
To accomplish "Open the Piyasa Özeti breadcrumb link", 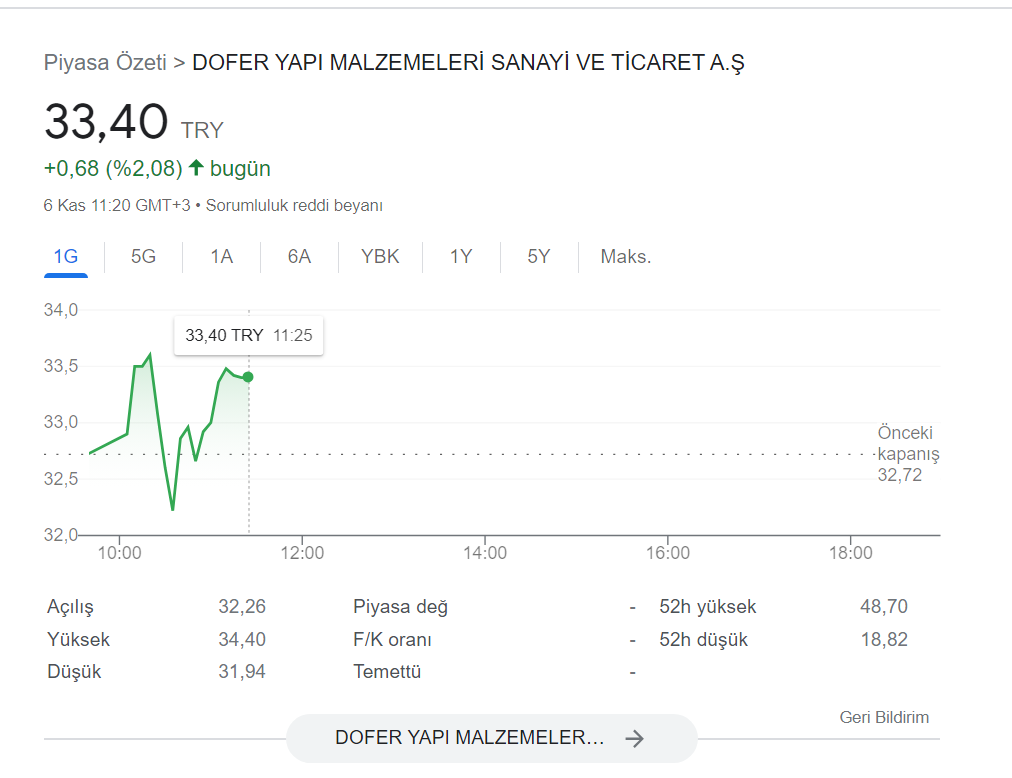I will 105,63.
